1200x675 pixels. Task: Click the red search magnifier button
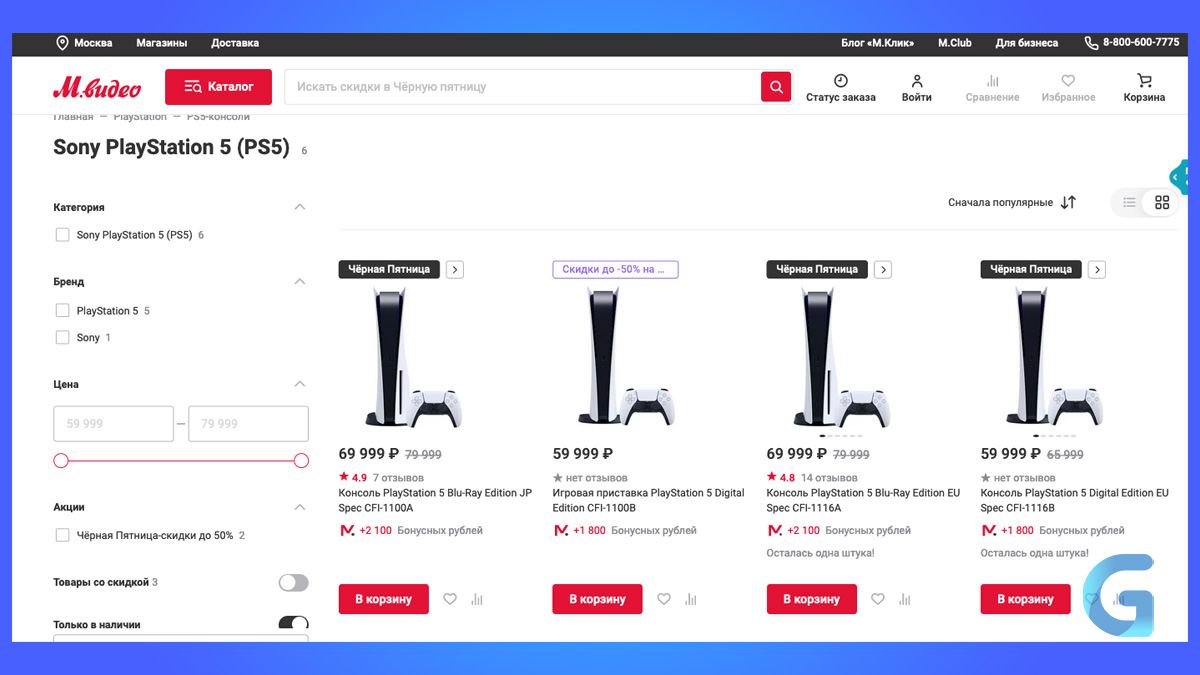click(776, 87)
